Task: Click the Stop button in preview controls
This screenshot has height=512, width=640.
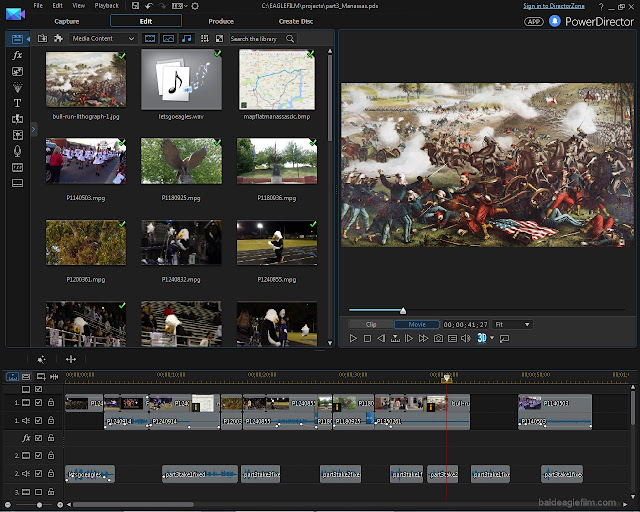Action: (x=367, y=339)
